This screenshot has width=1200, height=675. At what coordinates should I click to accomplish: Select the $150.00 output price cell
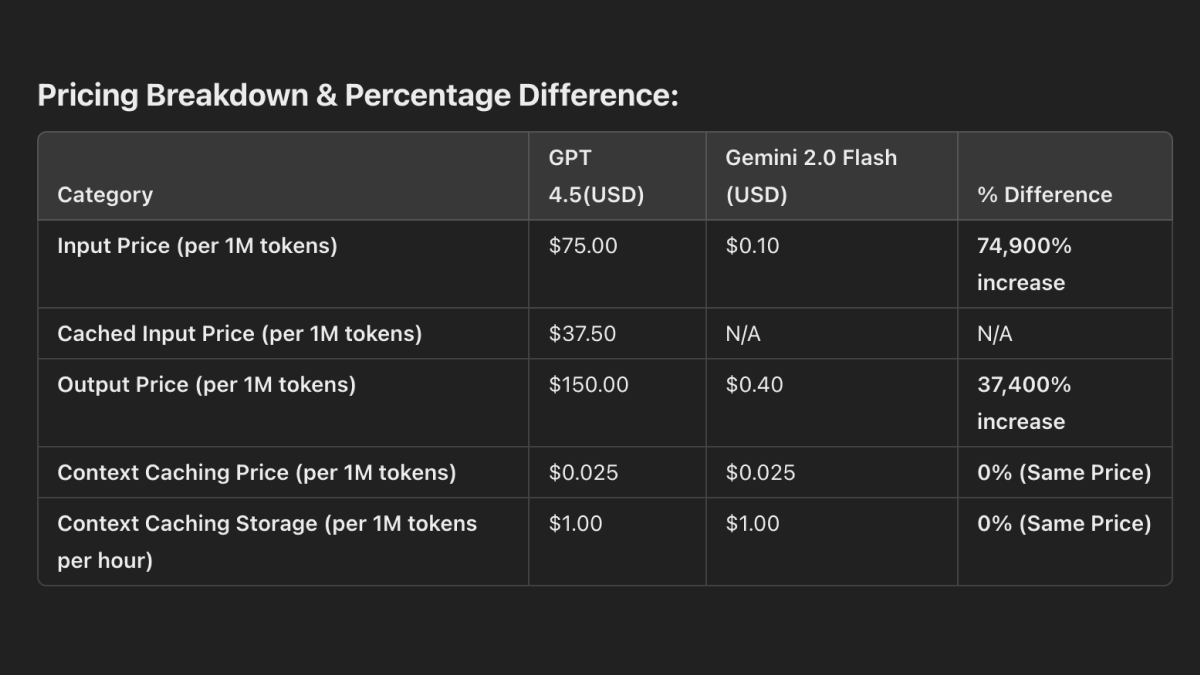click(588, 385)
